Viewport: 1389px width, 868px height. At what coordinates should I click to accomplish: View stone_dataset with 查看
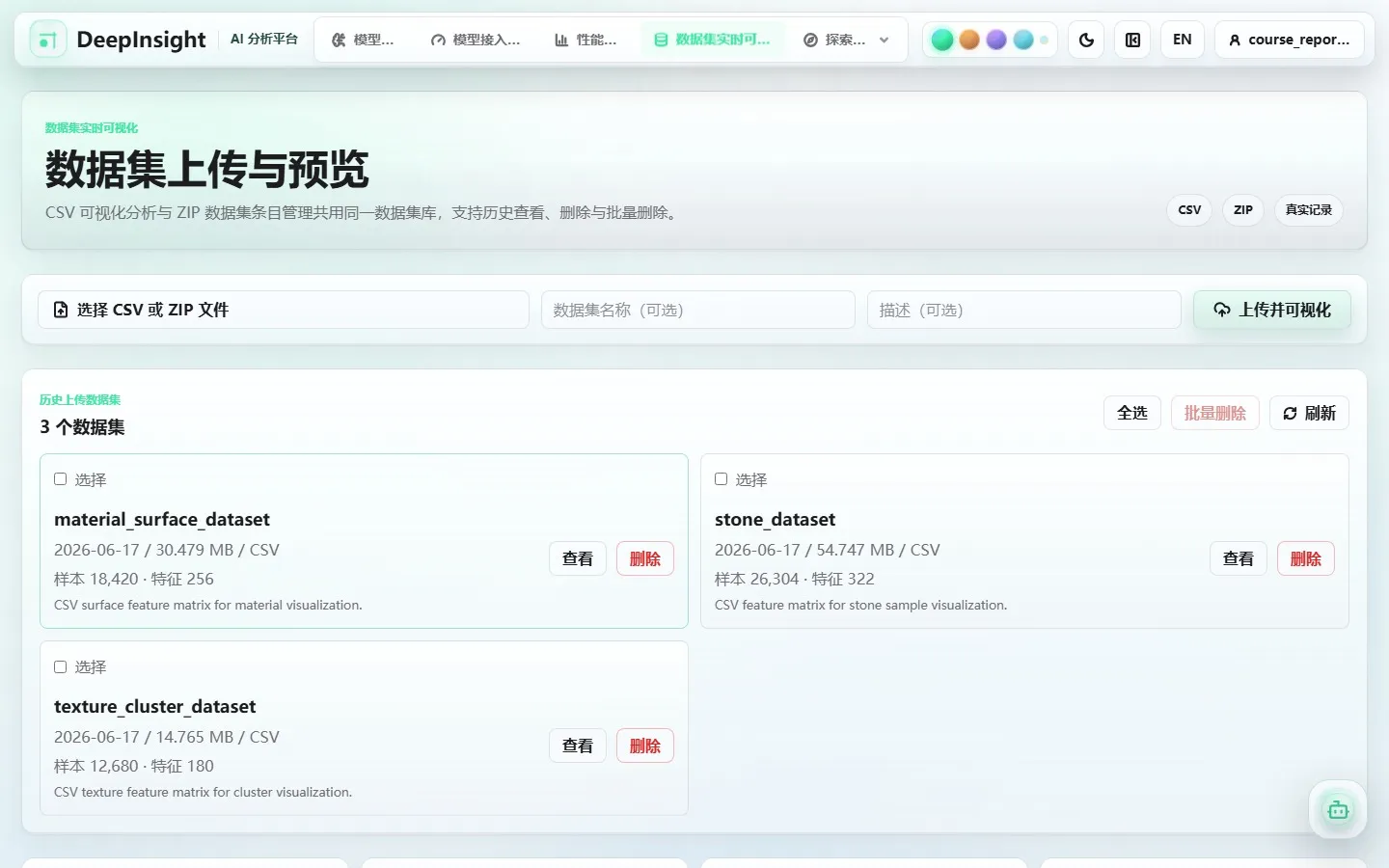point(1239,558)
